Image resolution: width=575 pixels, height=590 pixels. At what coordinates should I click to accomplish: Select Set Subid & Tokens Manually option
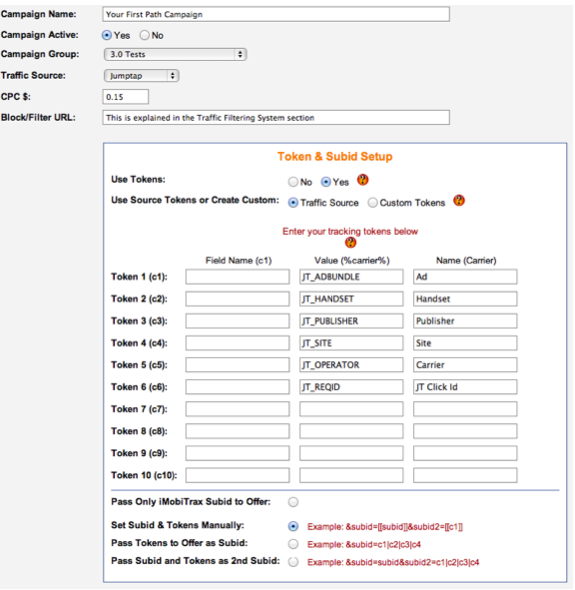point(293,526)
